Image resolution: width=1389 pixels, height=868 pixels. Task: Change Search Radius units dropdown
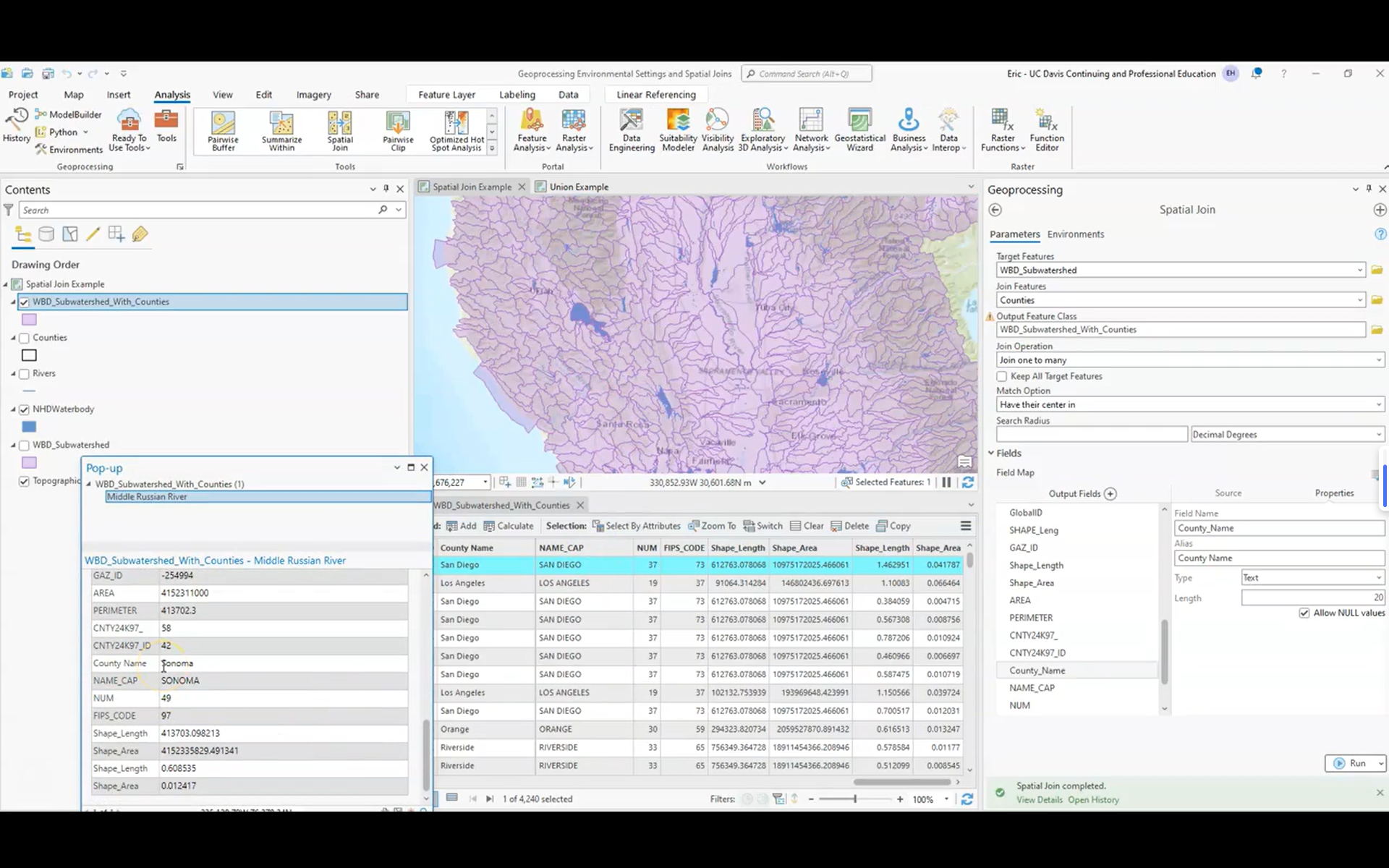coord(1288,435)
